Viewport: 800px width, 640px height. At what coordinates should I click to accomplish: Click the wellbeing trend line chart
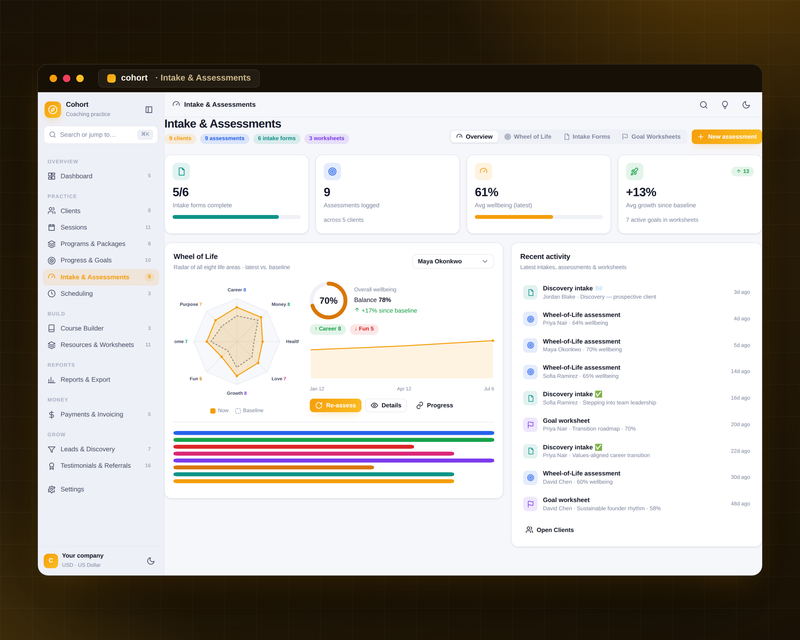pyautogui.click(x=402, y=359)
